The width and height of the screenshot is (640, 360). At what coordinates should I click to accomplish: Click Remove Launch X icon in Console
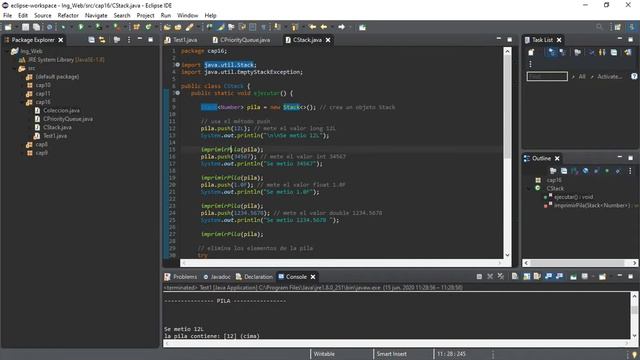pos(490,276)
